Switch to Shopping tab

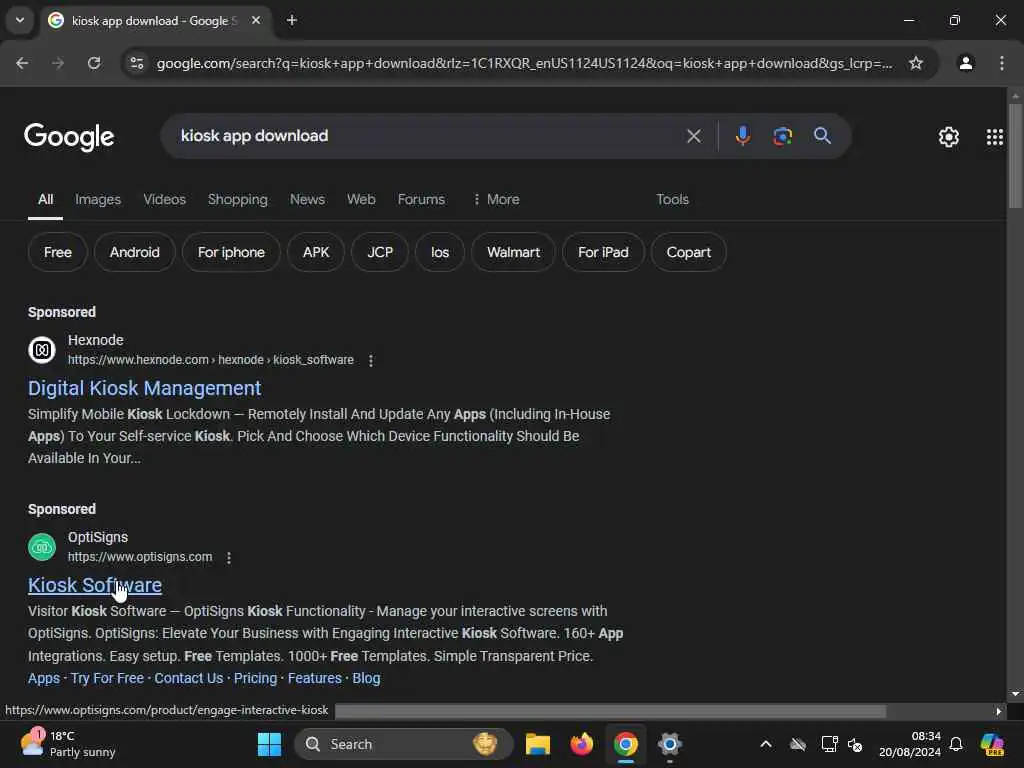pyautogui.click(x=238, y=200)
